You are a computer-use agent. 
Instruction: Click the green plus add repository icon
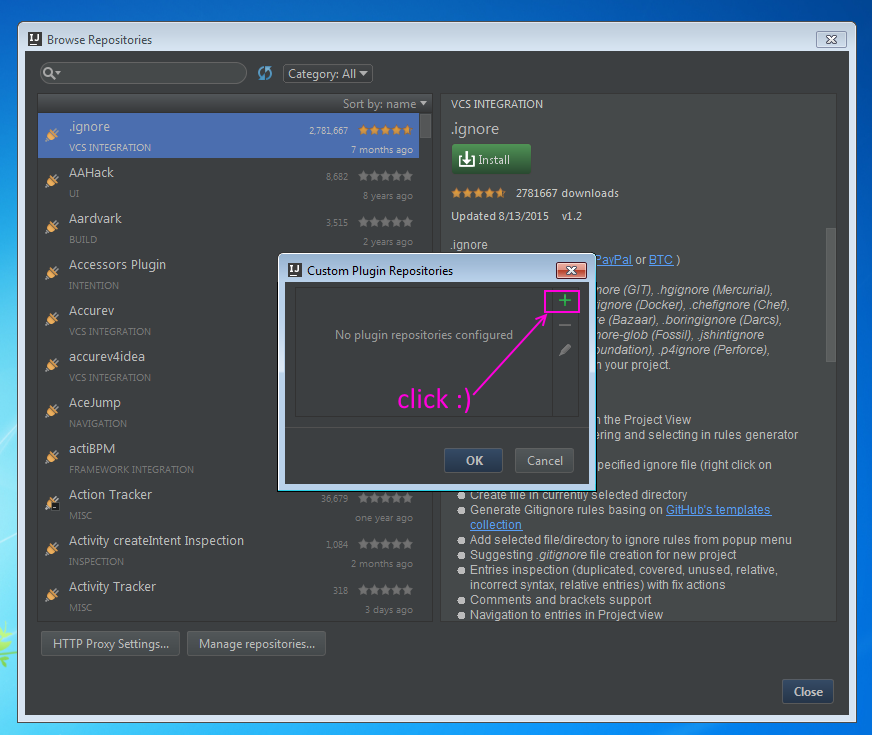click(x=564, y=301)
